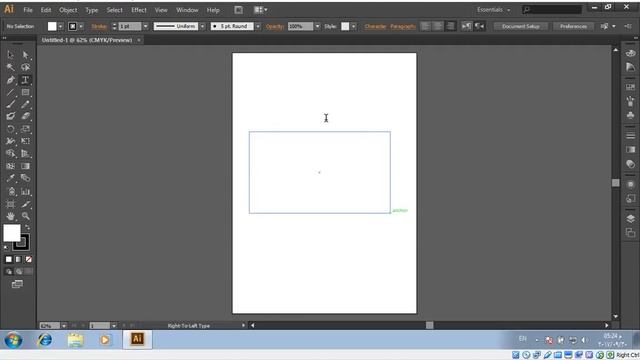Screen dimensions: 640x360
Task: Activate the Free Transform tool
Action: pyautogui.click(x=25, y=141)
